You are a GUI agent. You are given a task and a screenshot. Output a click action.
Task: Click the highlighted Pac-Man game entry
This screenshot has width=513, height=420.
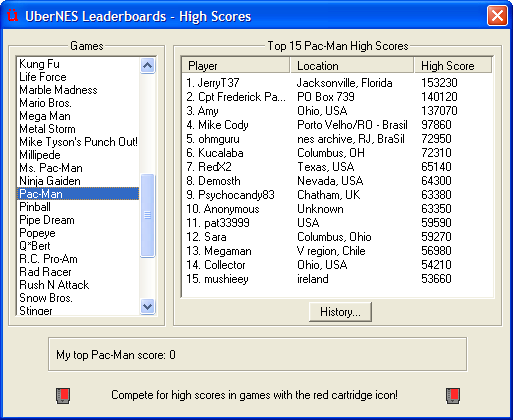pos(78,194)
